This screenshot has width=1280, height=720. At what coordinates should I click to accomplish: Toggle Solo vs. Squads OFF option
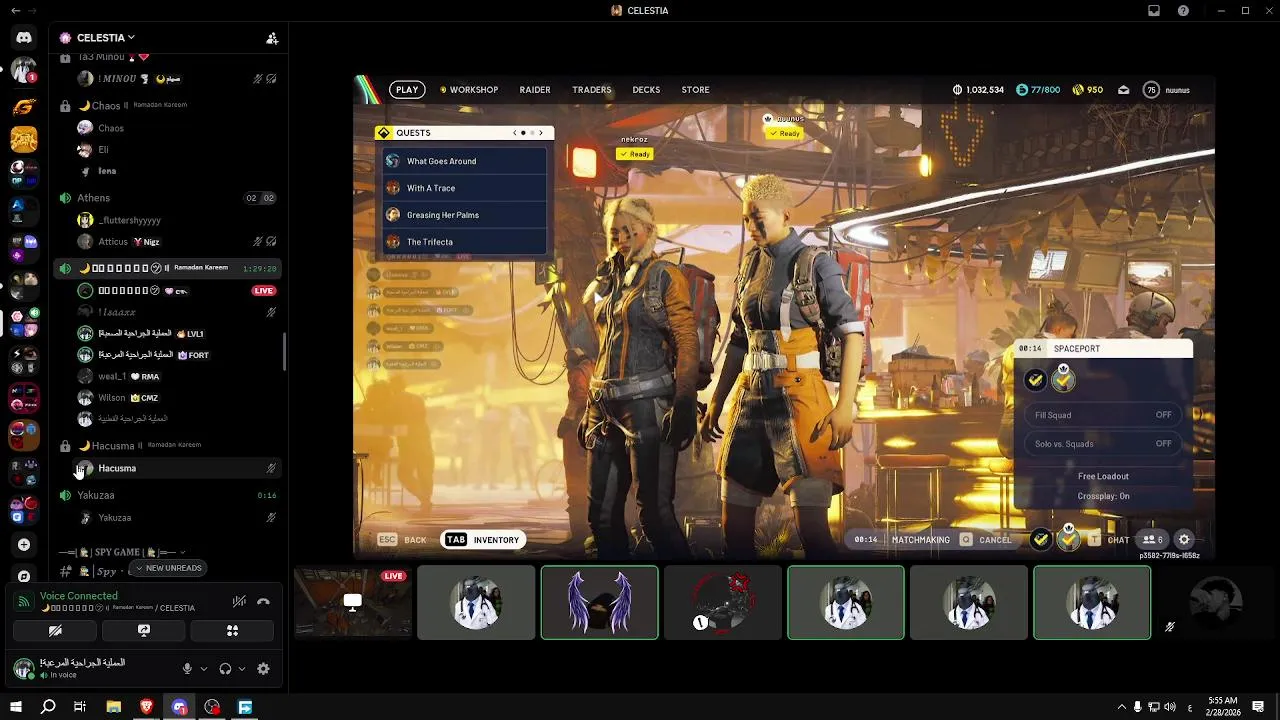[x=1101, y=444]
